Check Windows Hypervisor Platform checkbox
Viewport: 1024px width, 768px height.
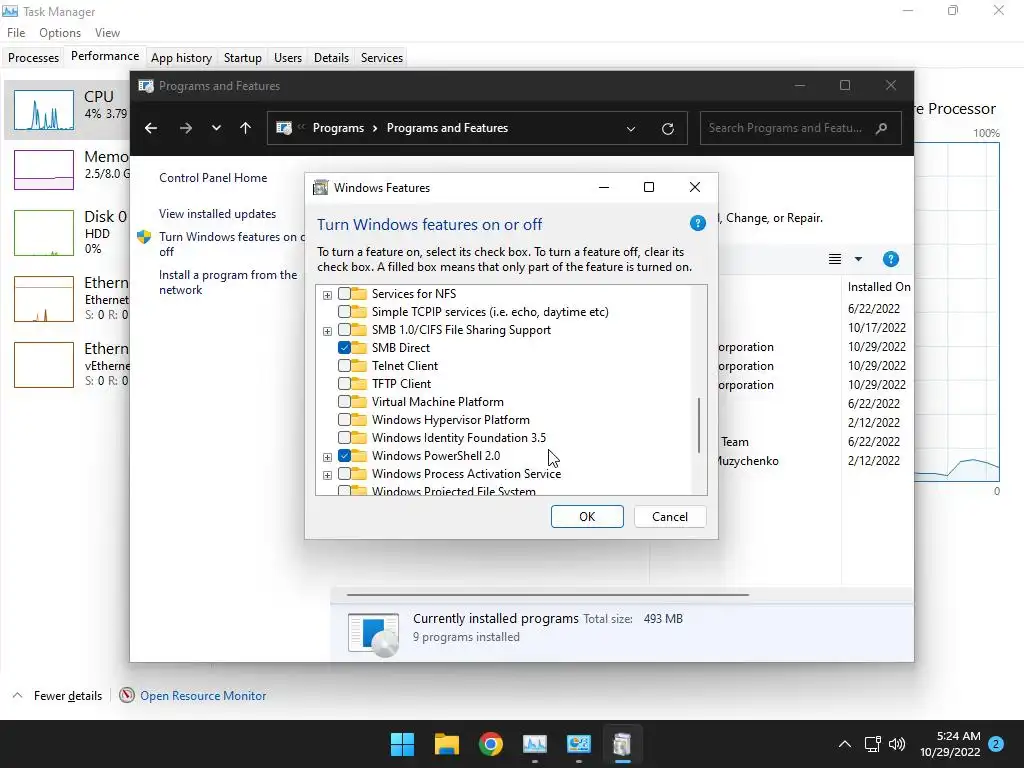pos(344,420)
